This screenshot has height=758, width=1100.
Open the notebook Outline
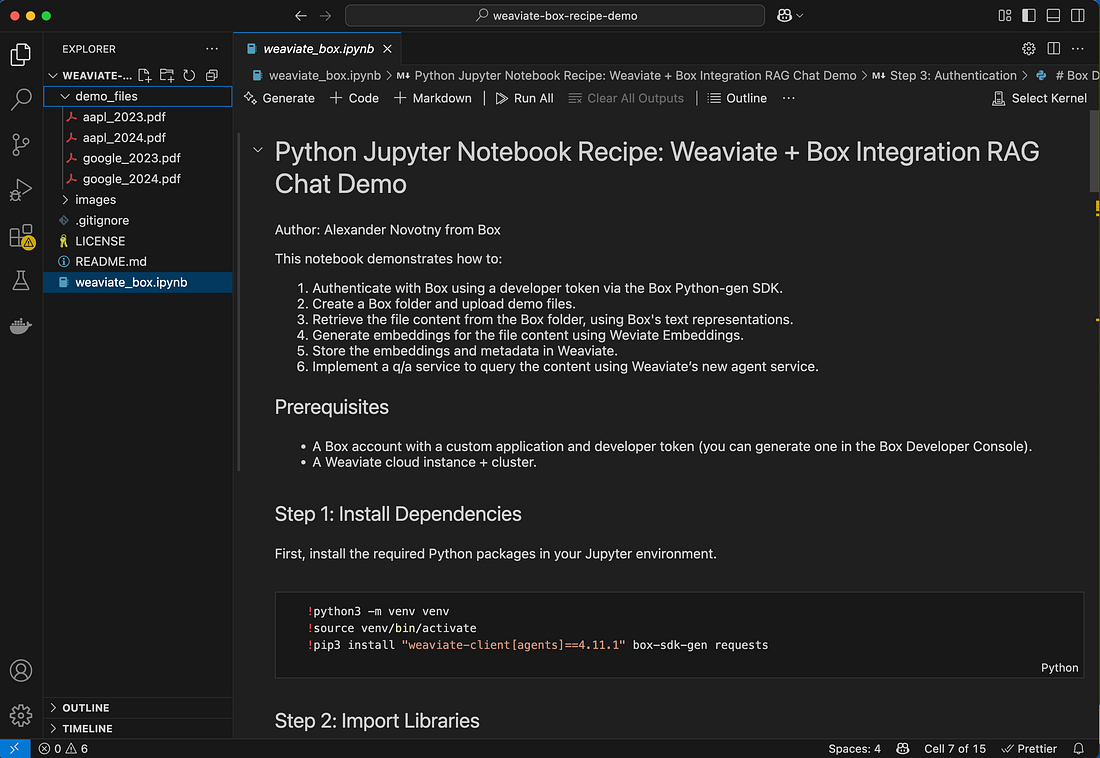tap(737, 98)
